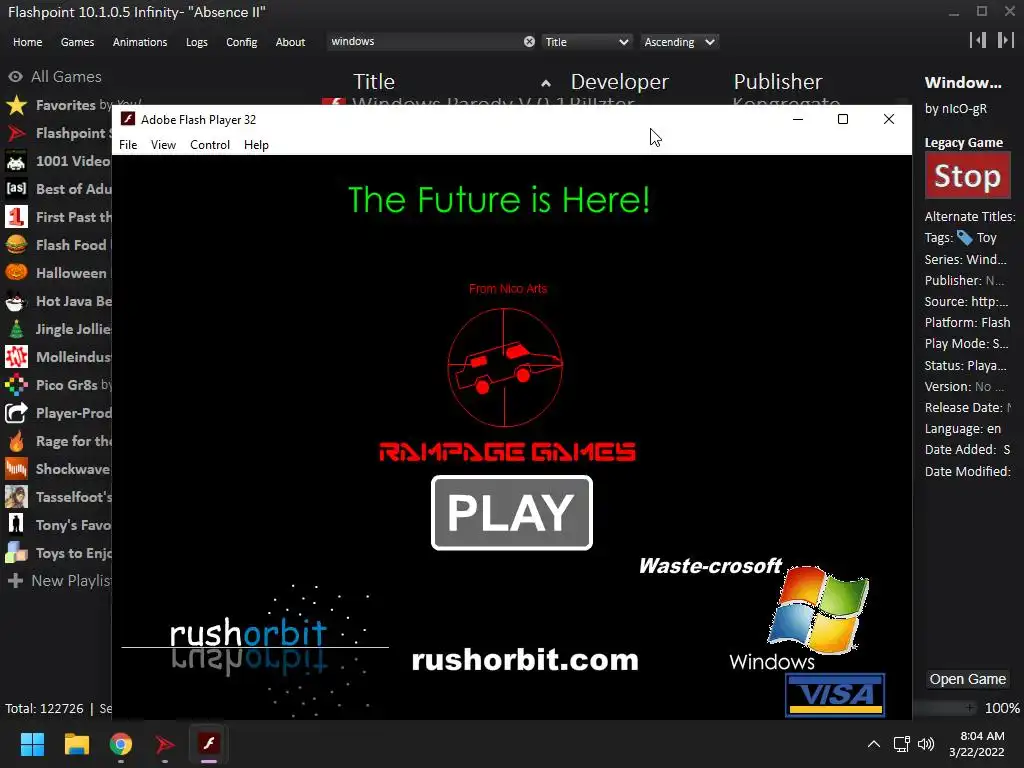Open the View menu in Flash Player

163,145
